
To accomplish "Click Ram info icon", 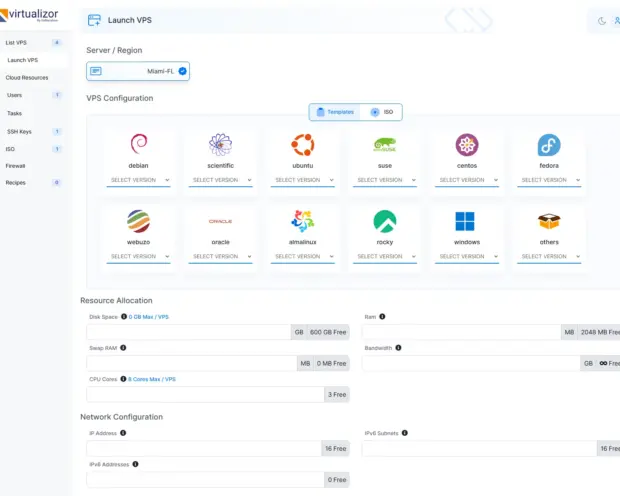I will (382, 316).
